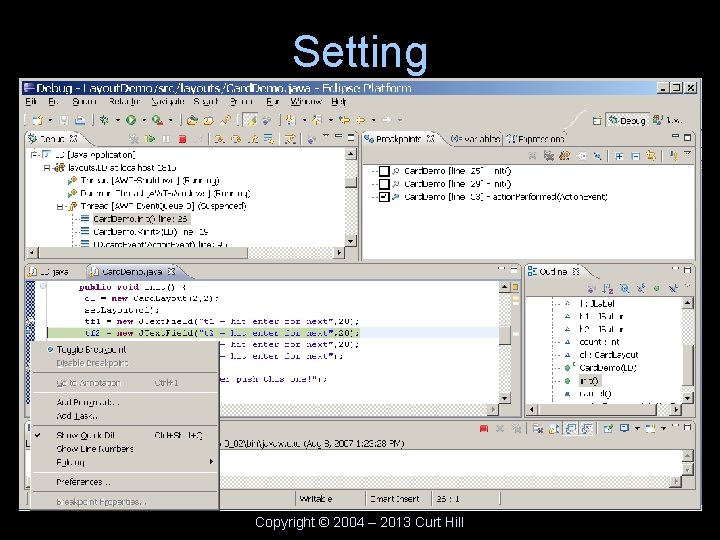The image size is (720, 540).
Task: Open the dropdown arrow beside New icon
Action: pos(50,120)
